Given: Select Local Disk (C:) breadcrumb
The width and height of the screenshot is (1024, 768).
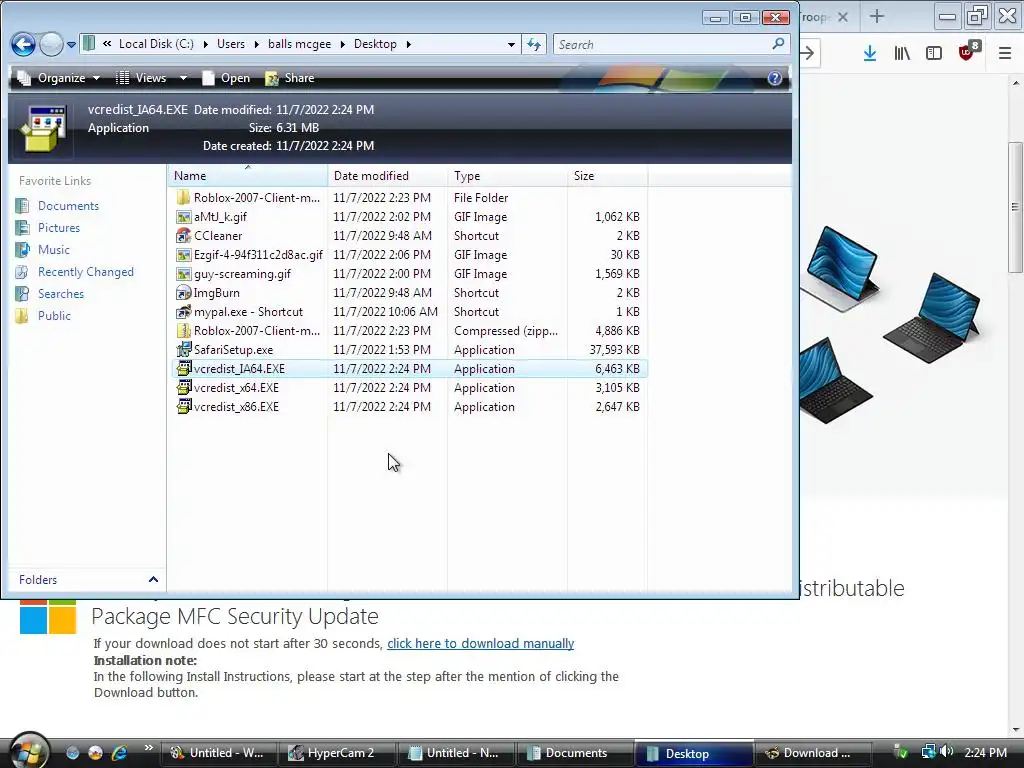Looking at the screenshot, I should click(x=156, y=44).
